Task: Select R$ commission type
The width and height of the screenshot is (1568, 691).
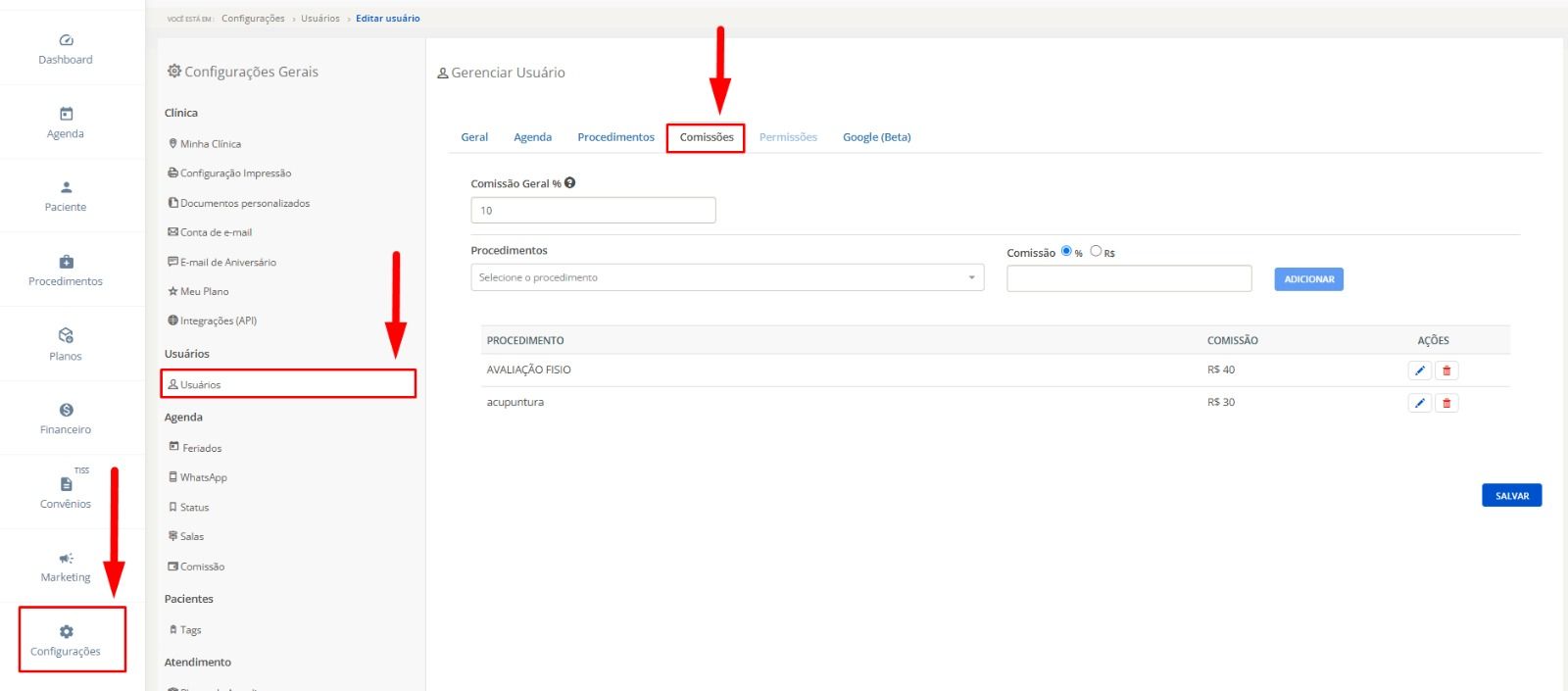Action: [x=1096, y=251]
